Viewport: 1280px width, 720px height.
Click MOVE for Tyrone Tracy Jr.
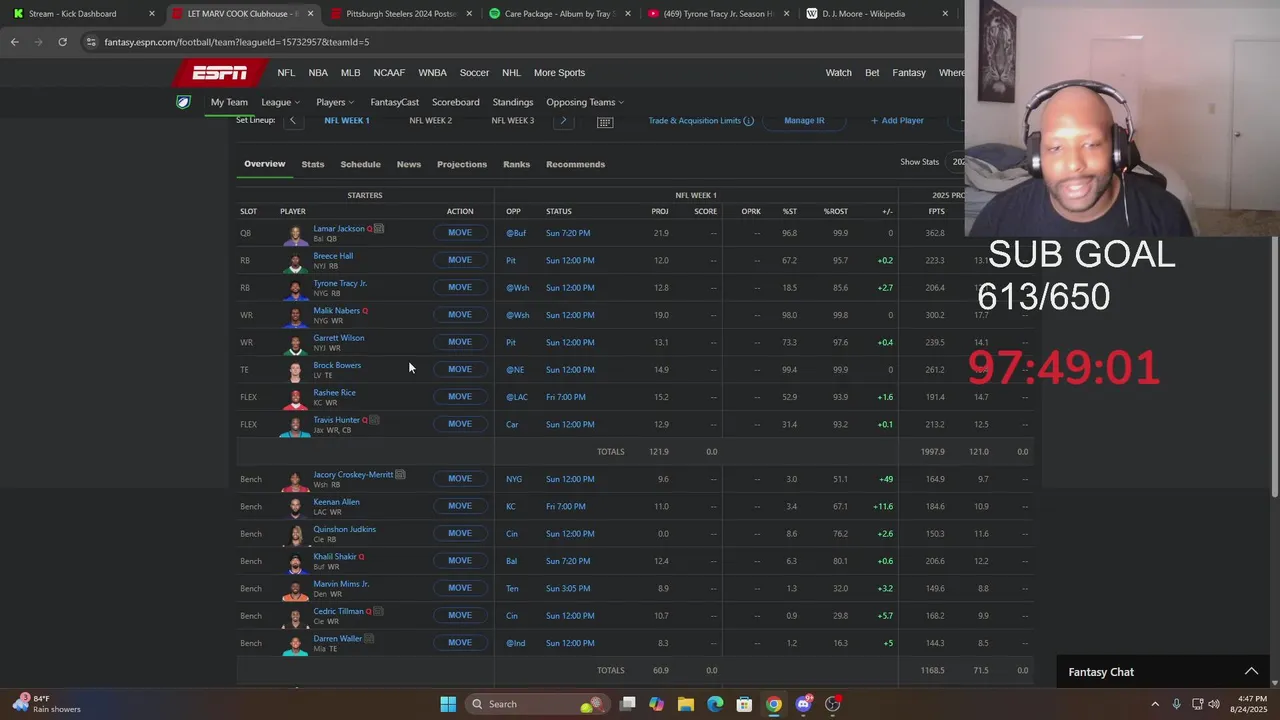tap(460, 287)
